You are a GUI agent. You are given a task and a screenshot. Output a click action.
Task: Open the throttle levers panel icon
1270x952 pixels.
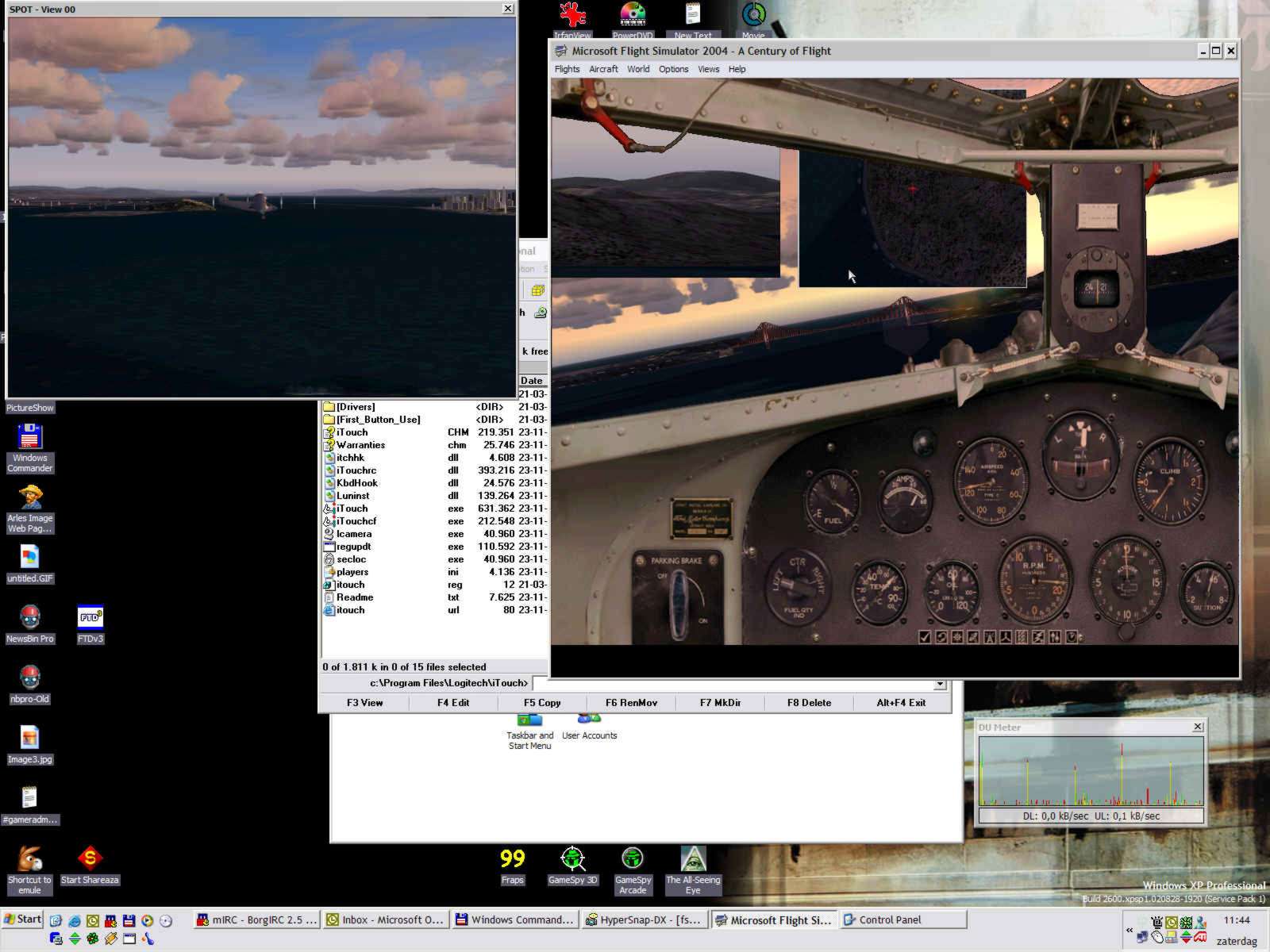[x=1055, y=637]
